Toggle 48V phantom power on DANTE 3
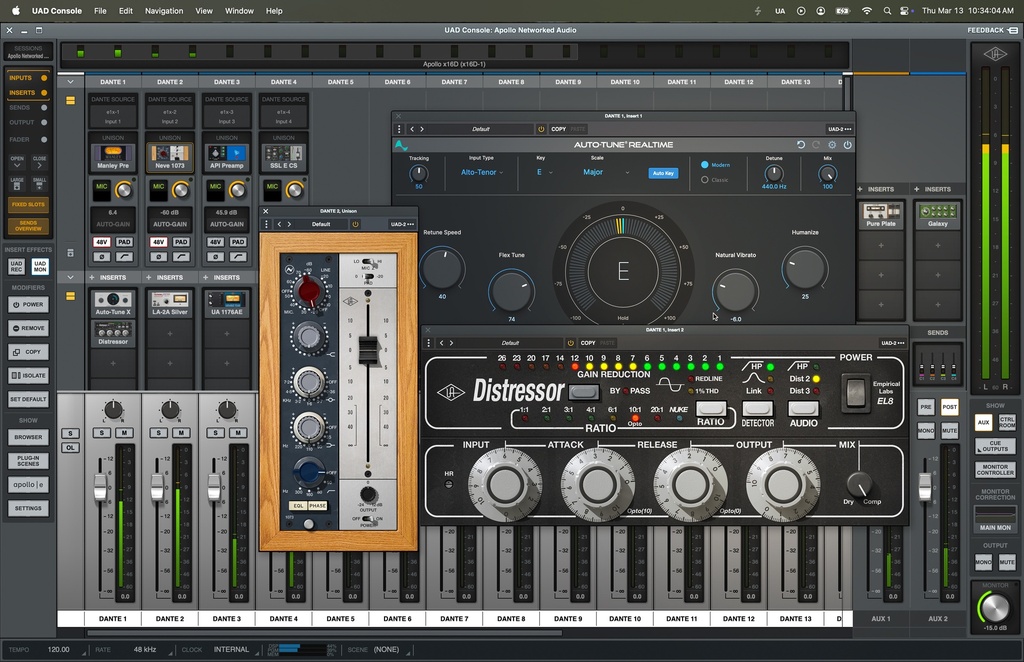 click(x=215, y=242)
